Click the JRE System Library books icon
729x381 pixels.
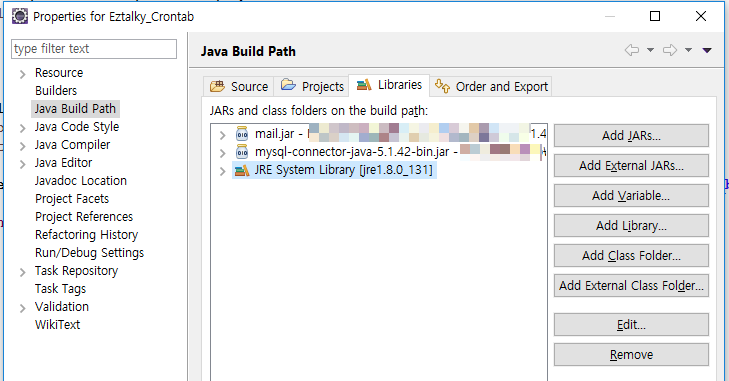coord(242,170)
